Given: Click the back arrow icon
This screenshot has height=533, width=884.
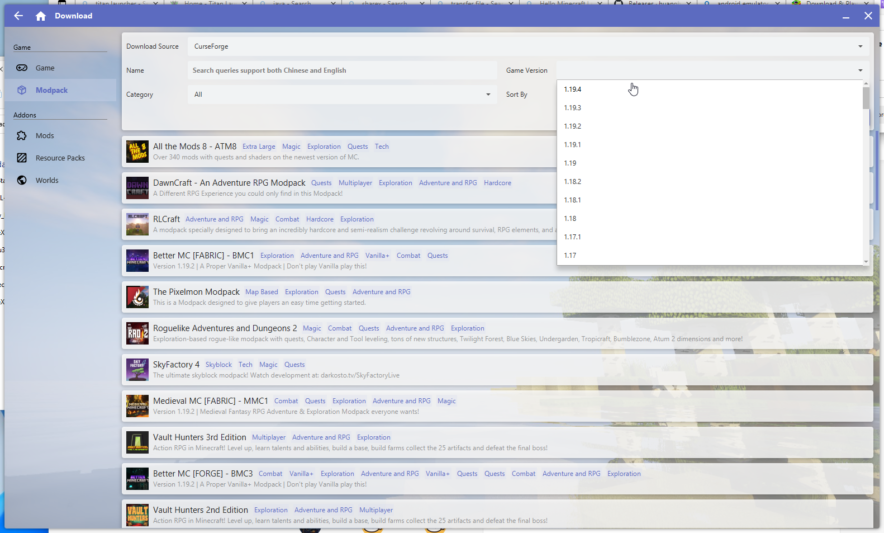Looking at the screenshot, I should click(18, 16).
